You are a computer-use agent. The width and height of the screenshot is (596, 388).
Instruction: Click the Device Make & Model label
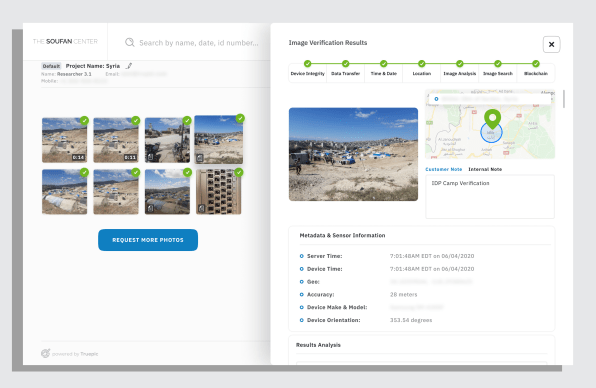point(337,307)
